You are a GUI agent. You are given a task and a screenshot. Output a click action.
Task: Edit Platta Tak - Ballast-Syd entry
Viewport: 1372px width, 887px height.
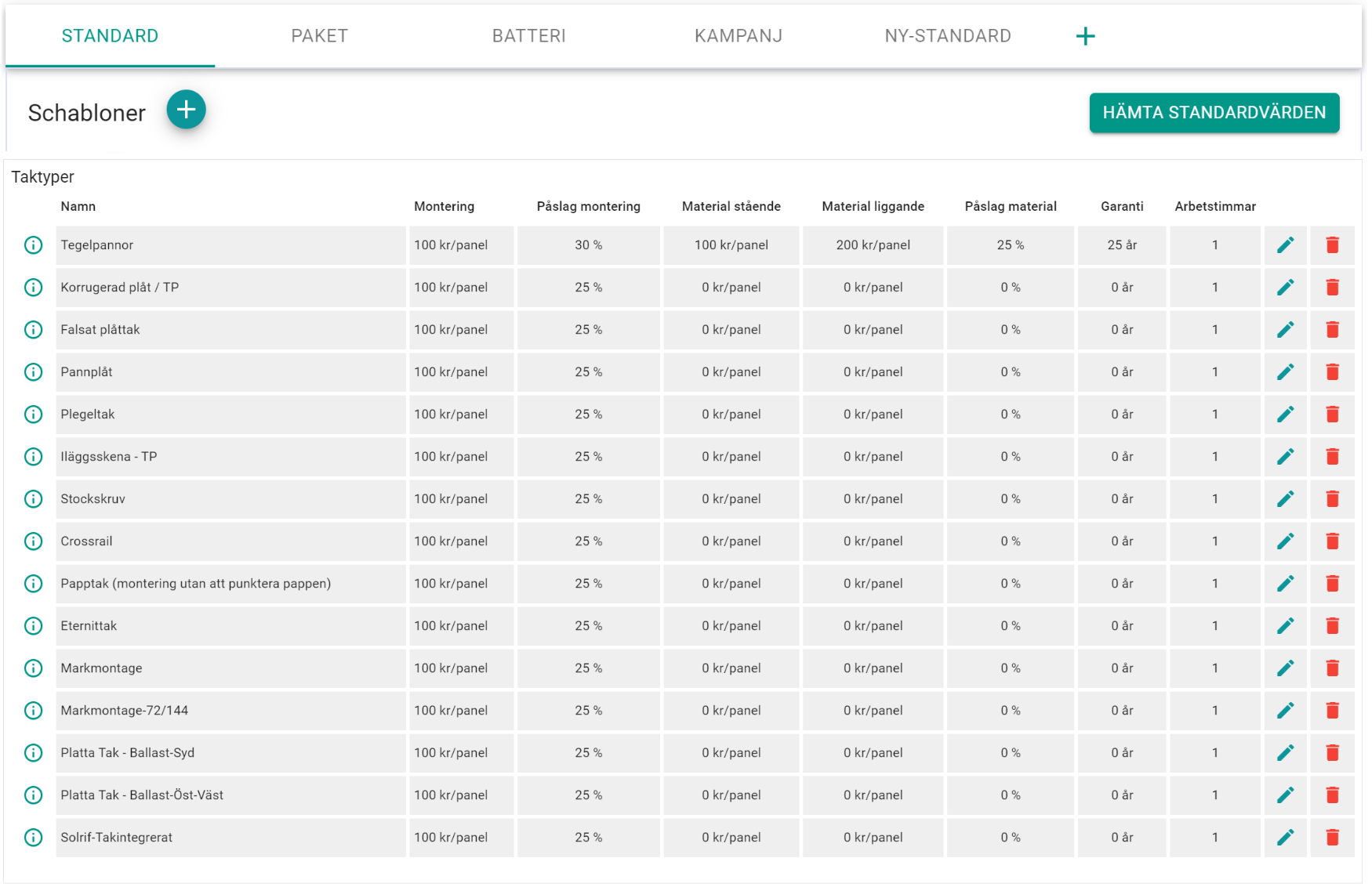click(x=1285, y=753)
